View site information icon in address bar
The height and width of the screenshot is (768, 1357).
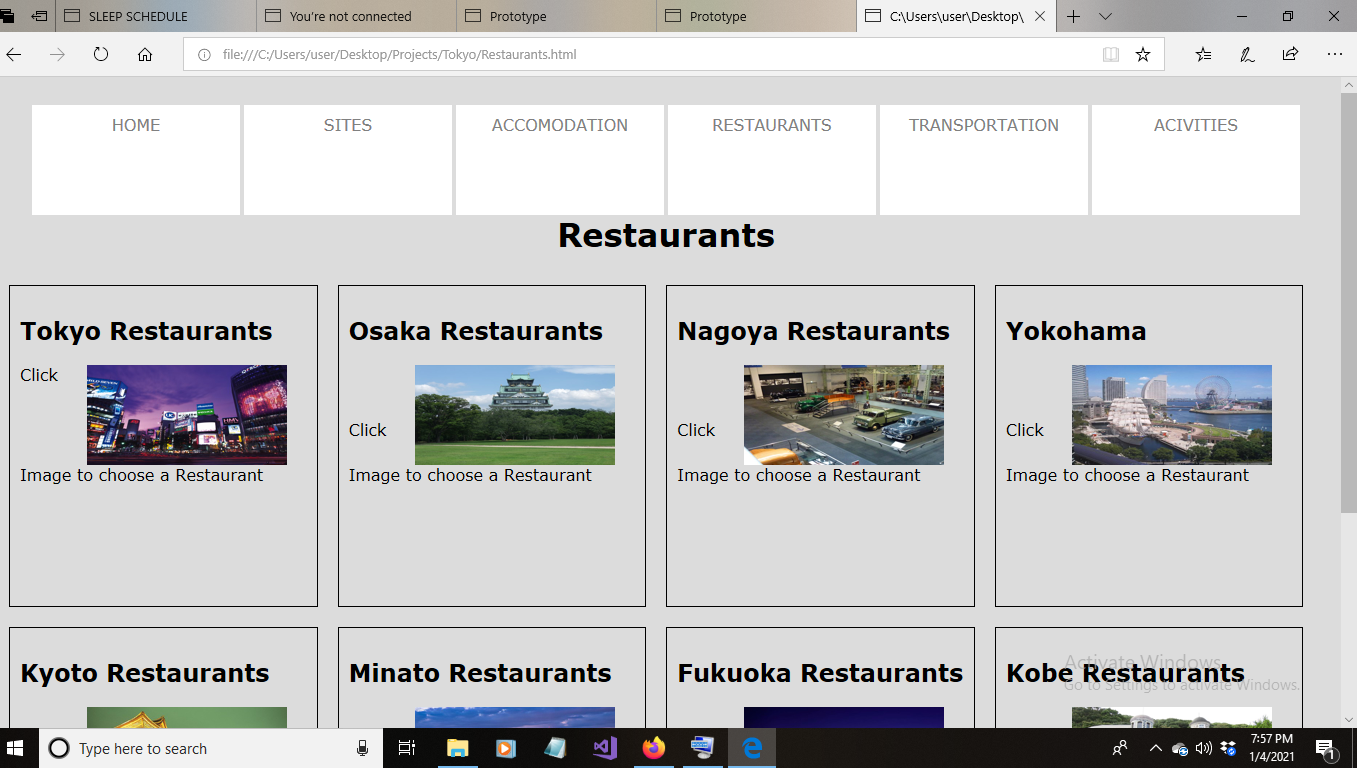tap(204, 55)
